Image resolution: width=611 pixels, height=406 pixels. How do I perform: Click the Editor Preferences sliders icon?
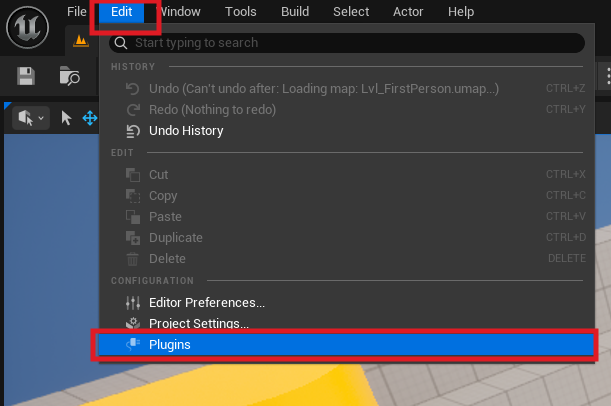pos(132,302)
